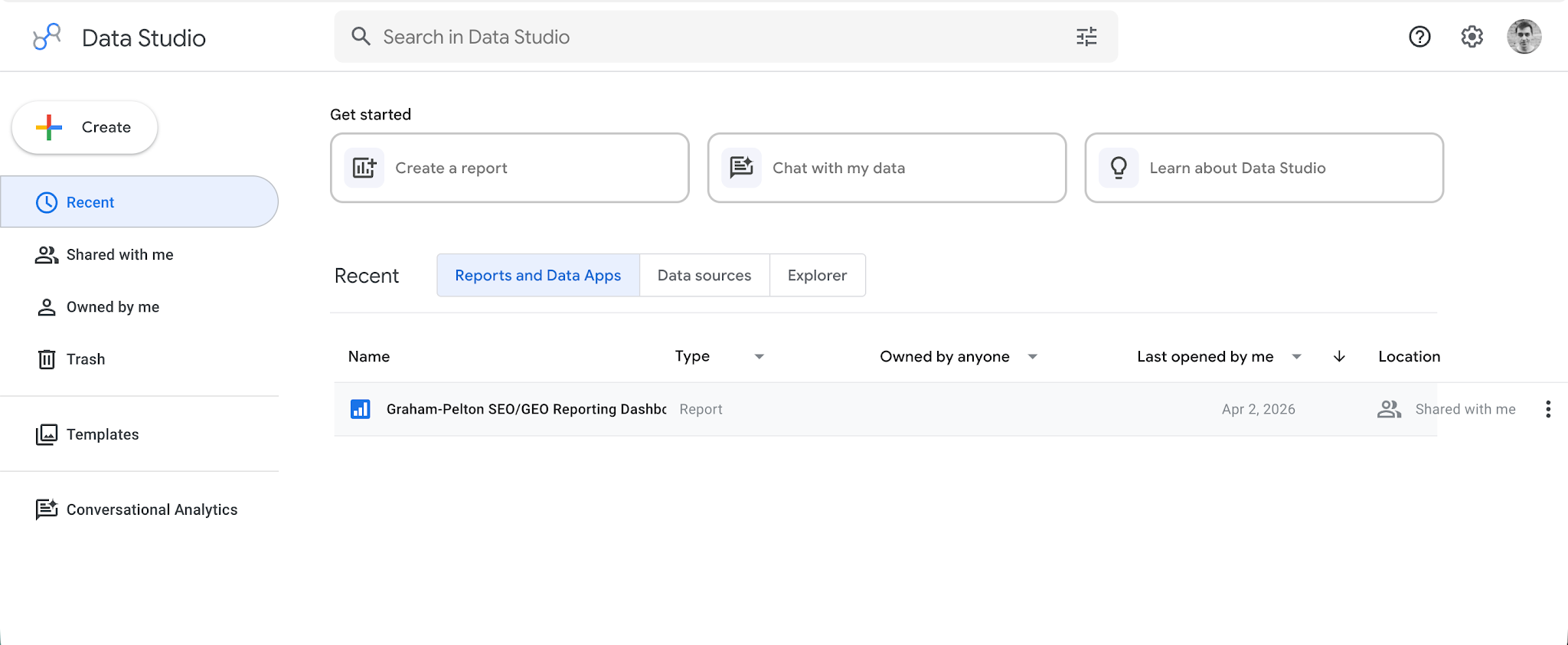Click the Create a report chart icon
Screen dimensions: 1568x645
click(x=364, y=168)
